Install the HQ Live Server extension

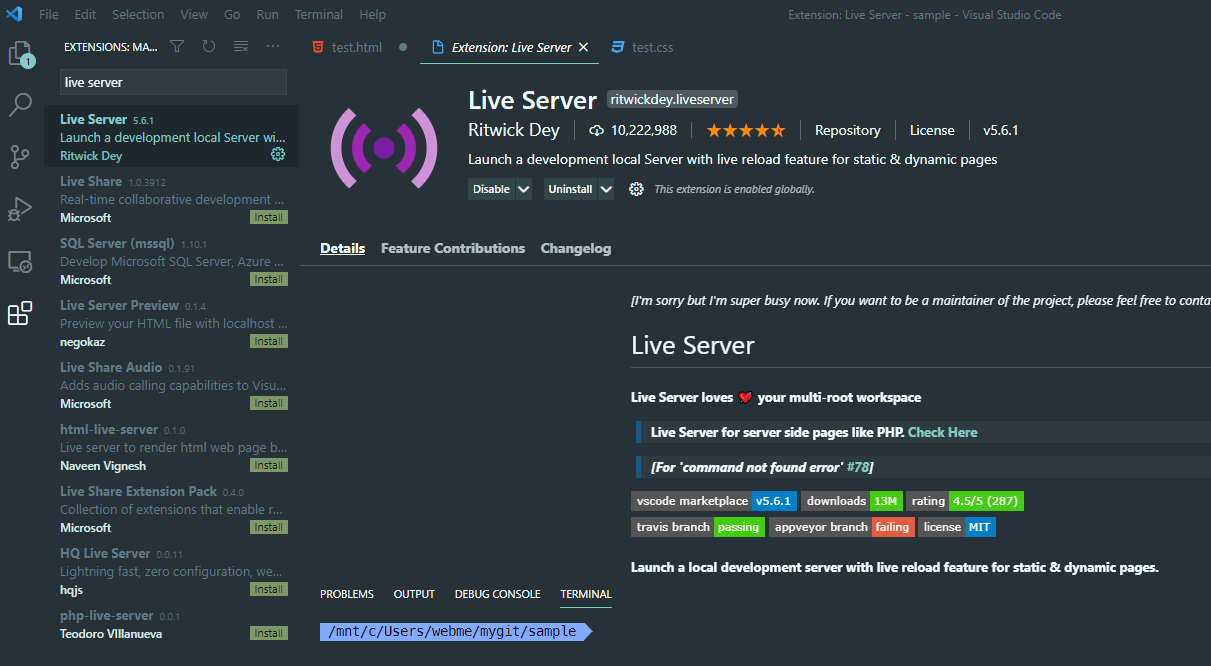[268, 589]
